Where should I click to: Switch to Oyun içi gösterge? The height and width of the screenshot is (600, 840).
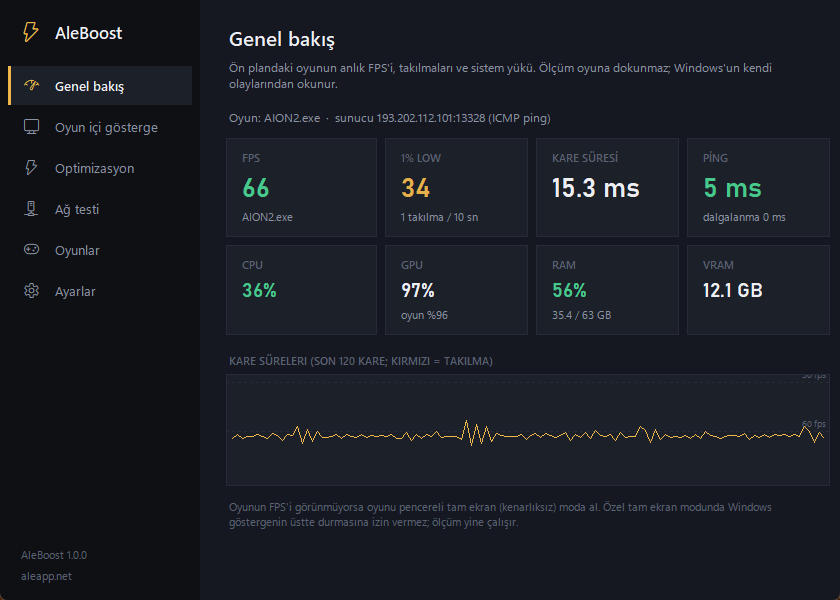coord(100,127)
